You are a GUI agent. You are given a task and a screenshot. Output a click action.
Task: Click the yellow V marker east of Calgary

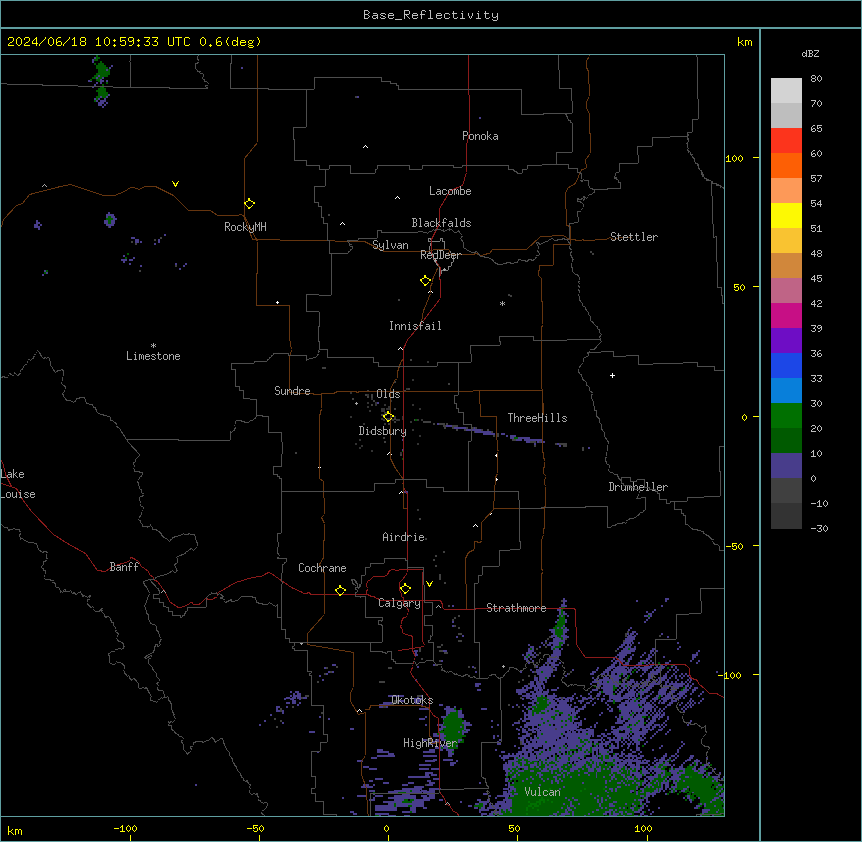pos(429,584)
